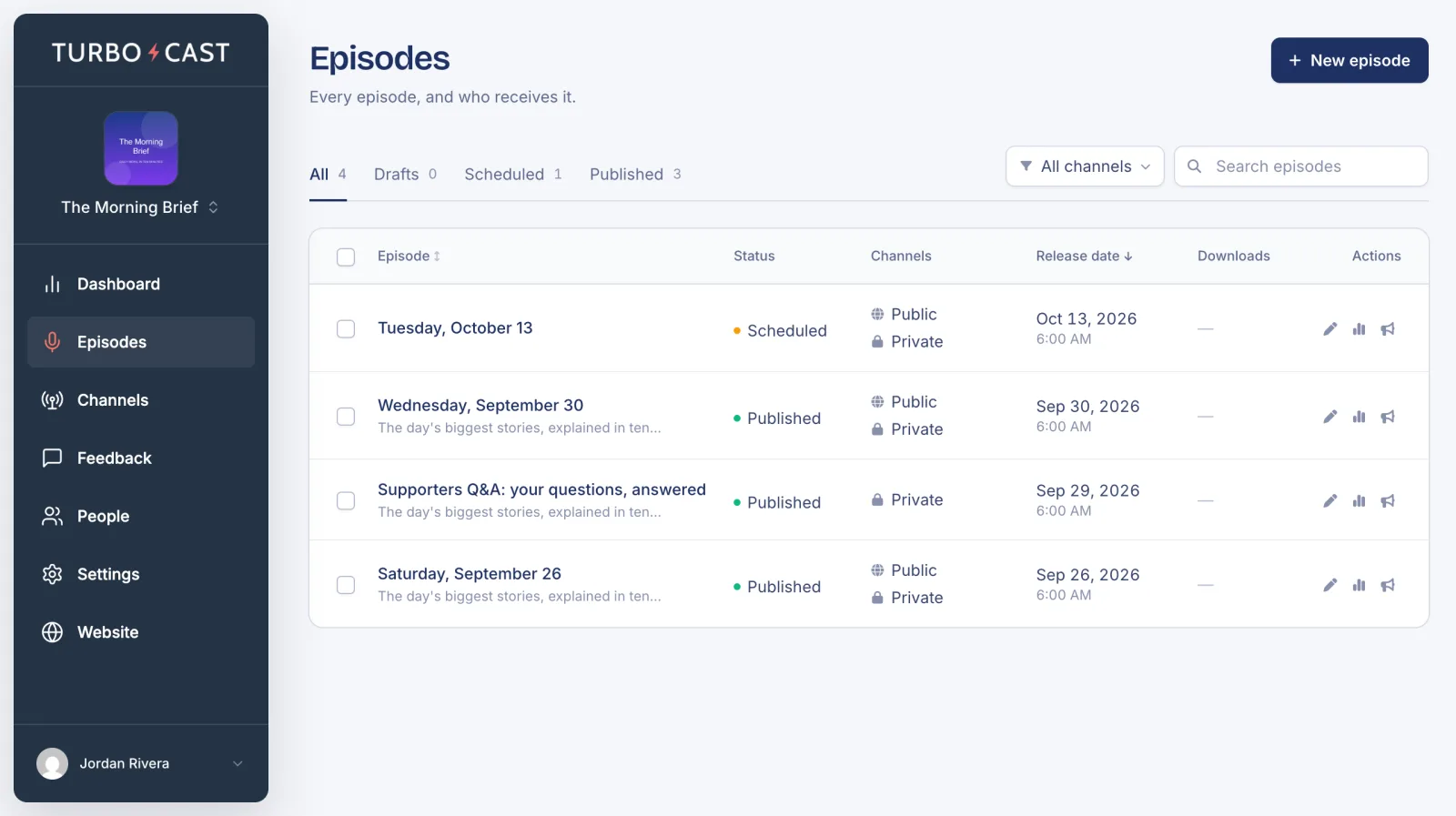Switch to the Drafts tab
Image resolution: width=1456 pixels, height=816 pixels.
(405, 175)
